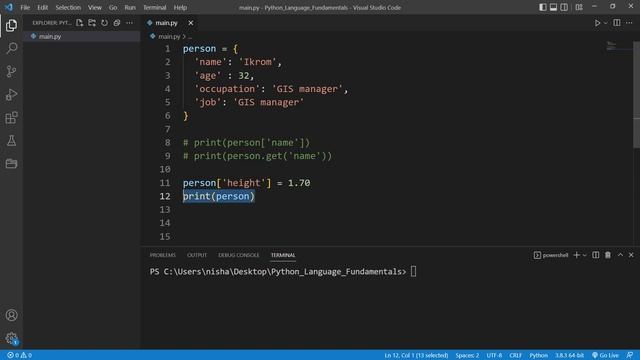Image resolution: width=640 pixels, height=360 pixels.
Task: Kill the terminal with trash icon
Action: (x=608, y=255)
